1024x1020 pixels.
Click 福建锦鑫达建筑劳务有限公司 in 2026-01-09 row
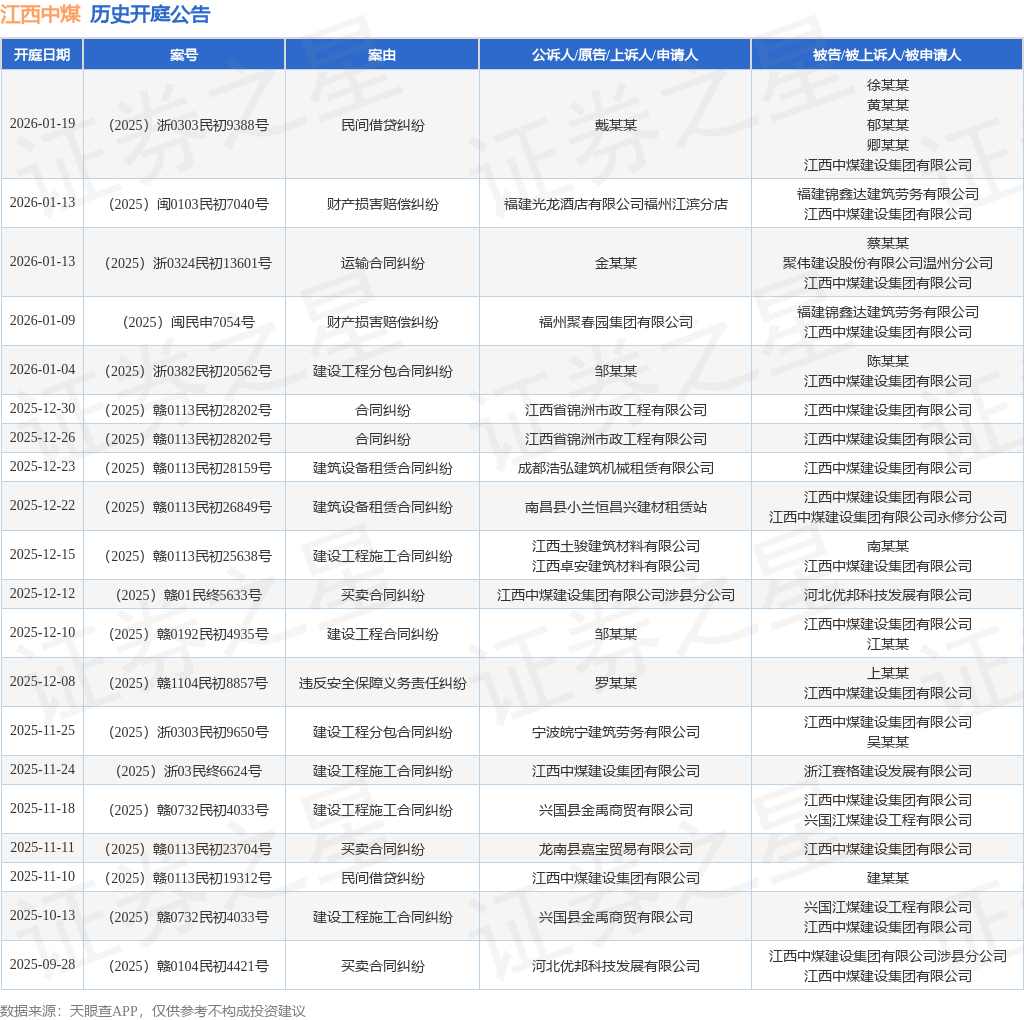[x=888, y=312]
